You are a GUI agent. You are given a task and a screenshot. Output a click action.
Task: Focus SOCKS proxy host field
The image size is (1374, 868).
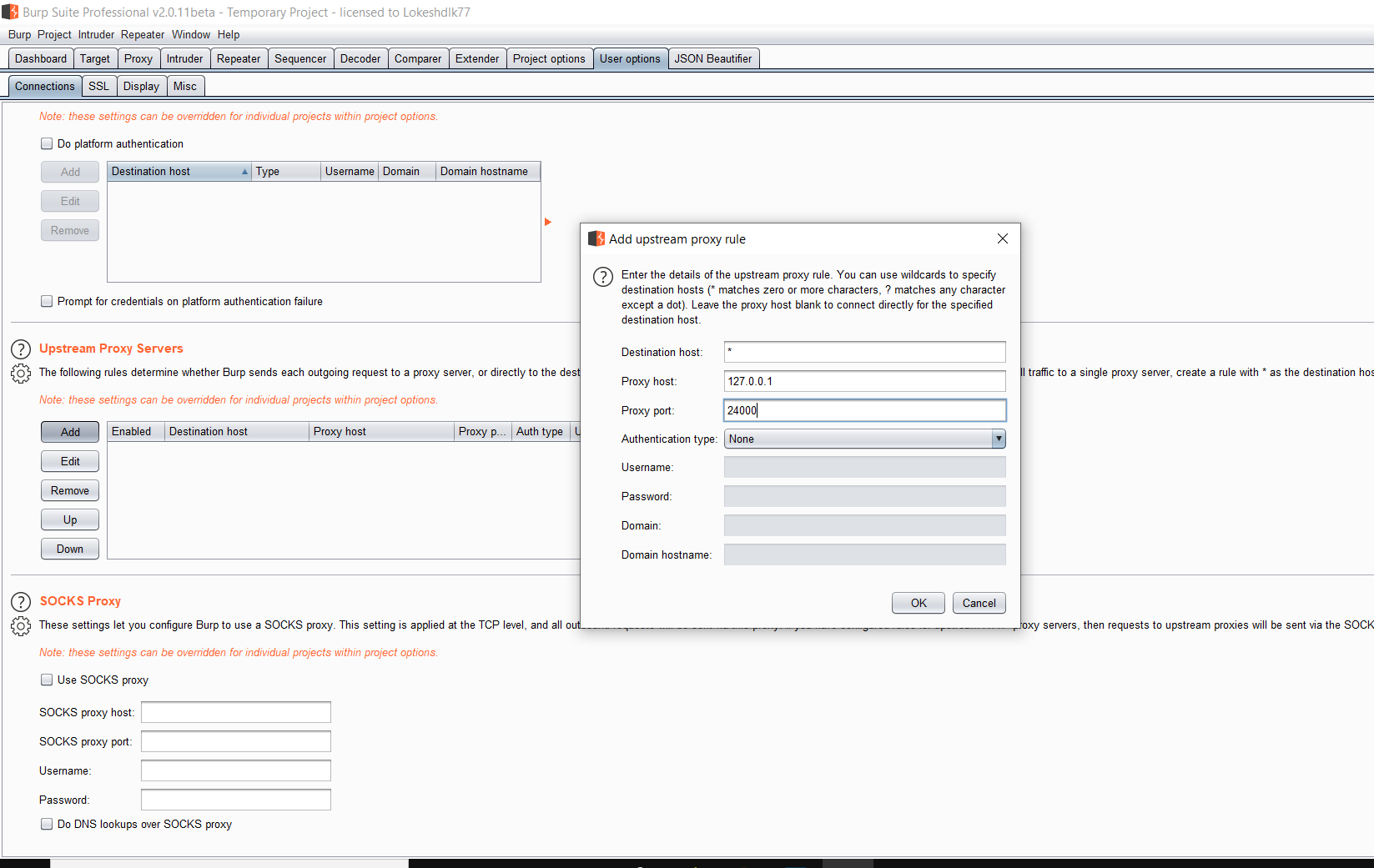[x=236, y=712]
